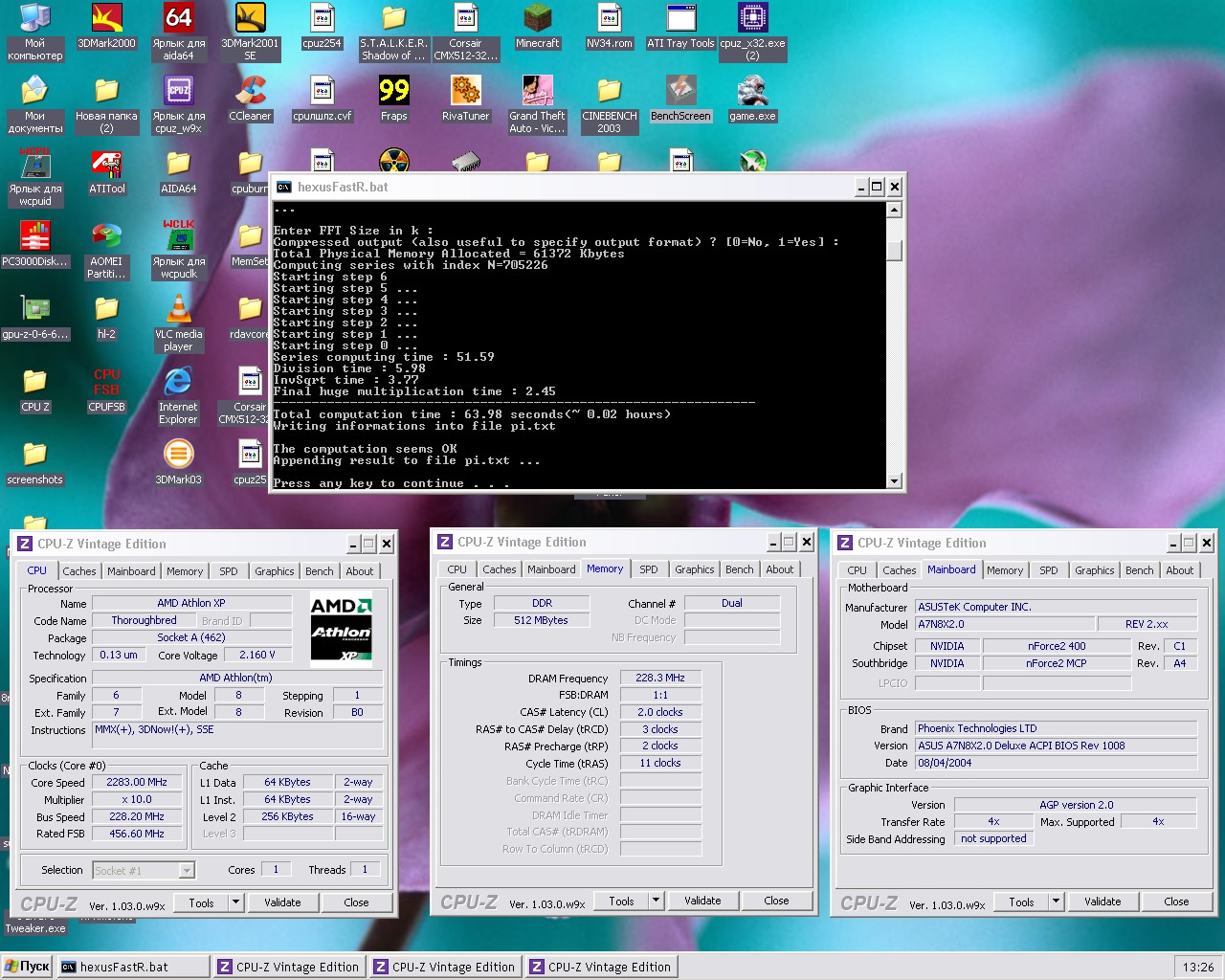This screenshot has height=980, width=1225.
Task: Open the Internet Explorer icon
Action: click(x=178, y=395)
